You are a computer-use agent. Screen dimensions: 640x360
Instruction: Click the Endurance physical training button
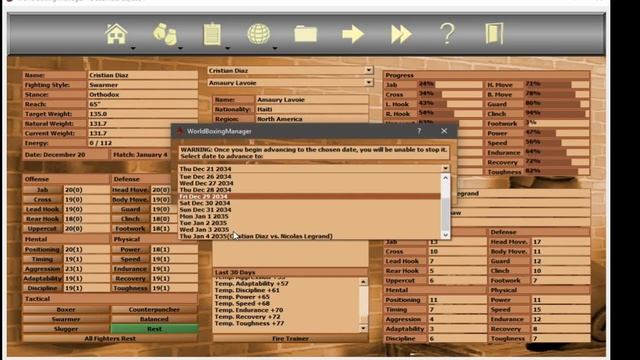(x=130, y=269)
